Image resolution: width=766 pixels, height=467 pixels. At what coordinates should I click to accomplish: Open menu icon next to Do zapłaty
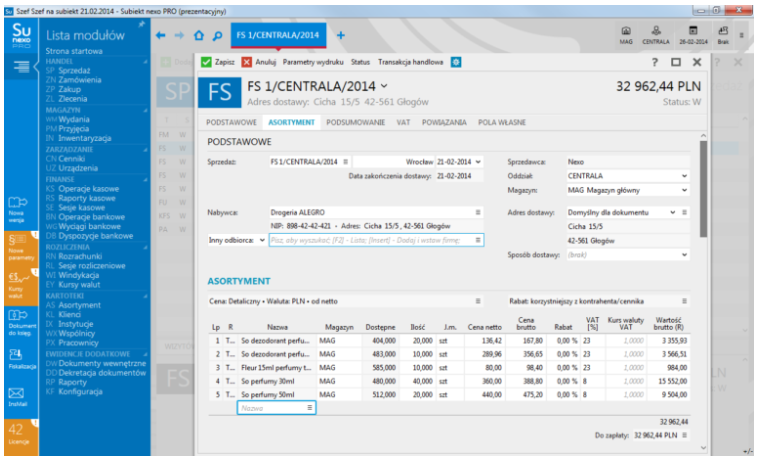point(684,435)
